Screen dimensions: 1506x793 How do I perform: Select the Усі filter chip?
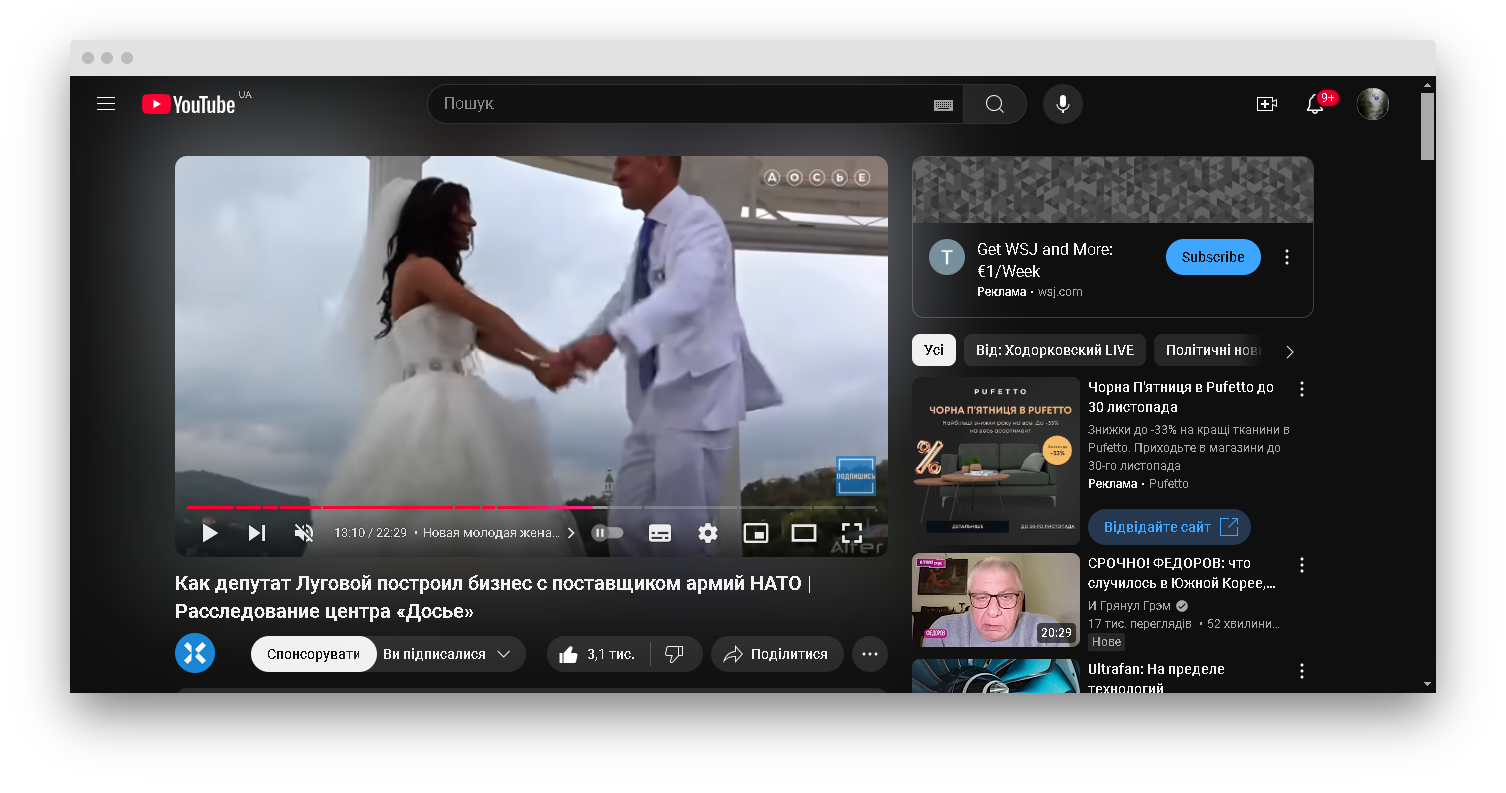coord(934,350)
